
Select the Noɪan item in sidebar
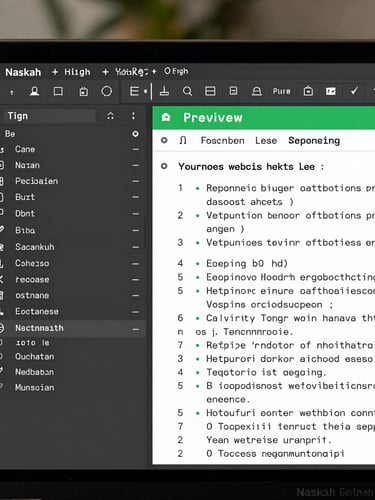click(x=27, y=165)
